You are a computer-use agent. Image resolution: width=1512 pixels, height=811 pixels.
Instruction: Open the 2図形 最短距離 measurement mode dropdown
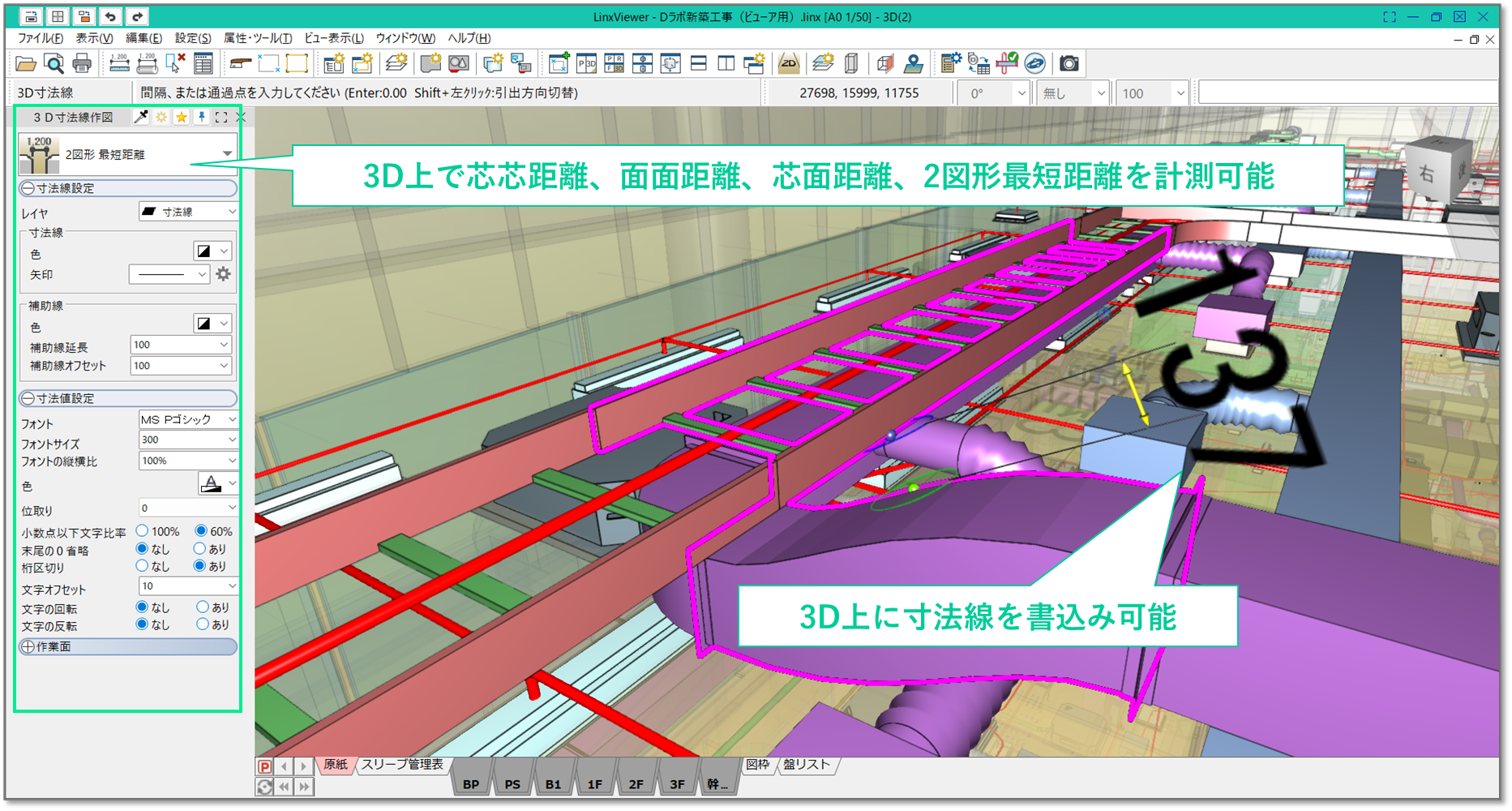click(227, 154)
